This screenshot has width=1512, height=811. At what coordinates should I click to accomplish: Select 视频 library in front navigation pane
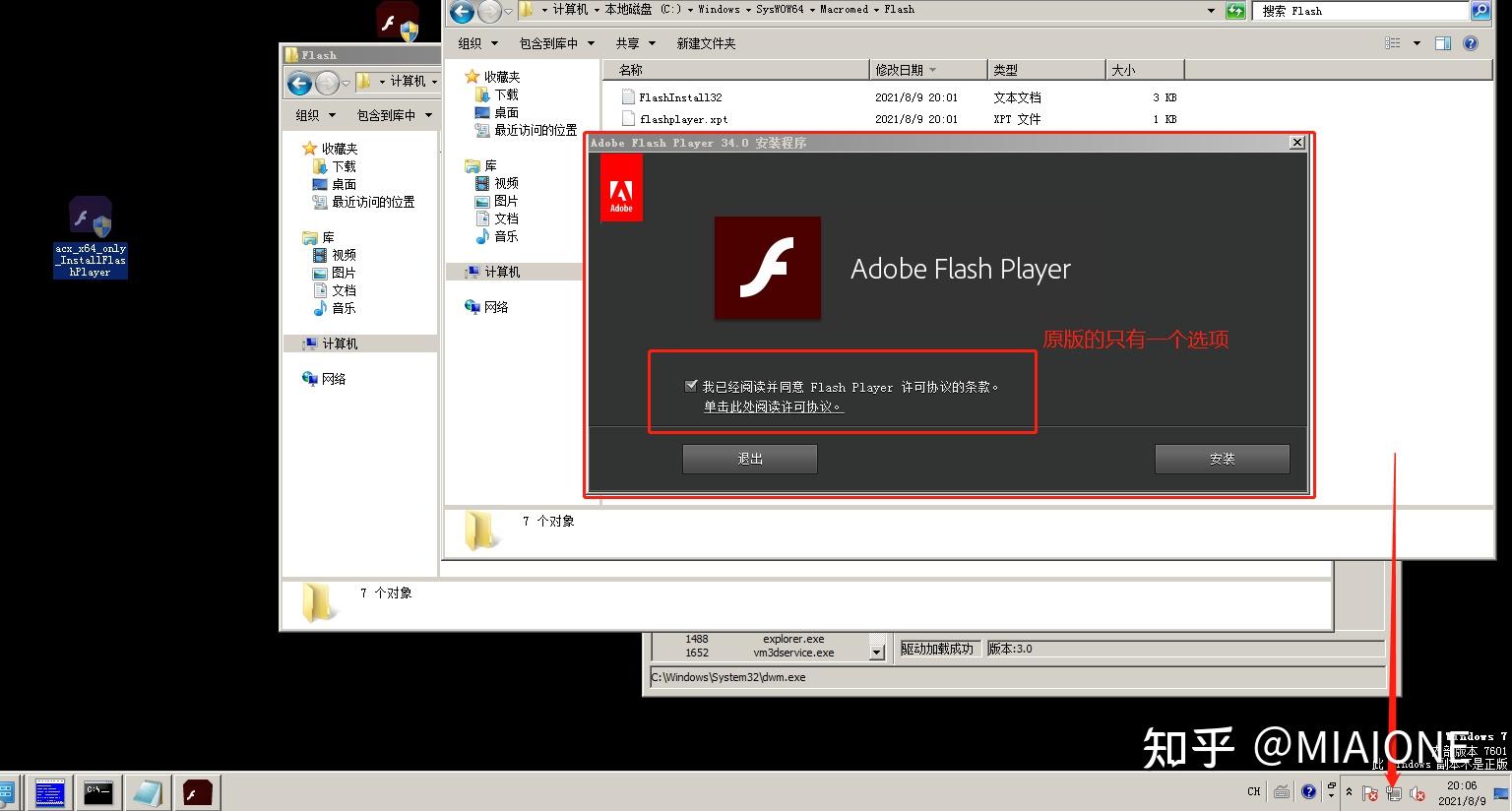pos(506,183)
